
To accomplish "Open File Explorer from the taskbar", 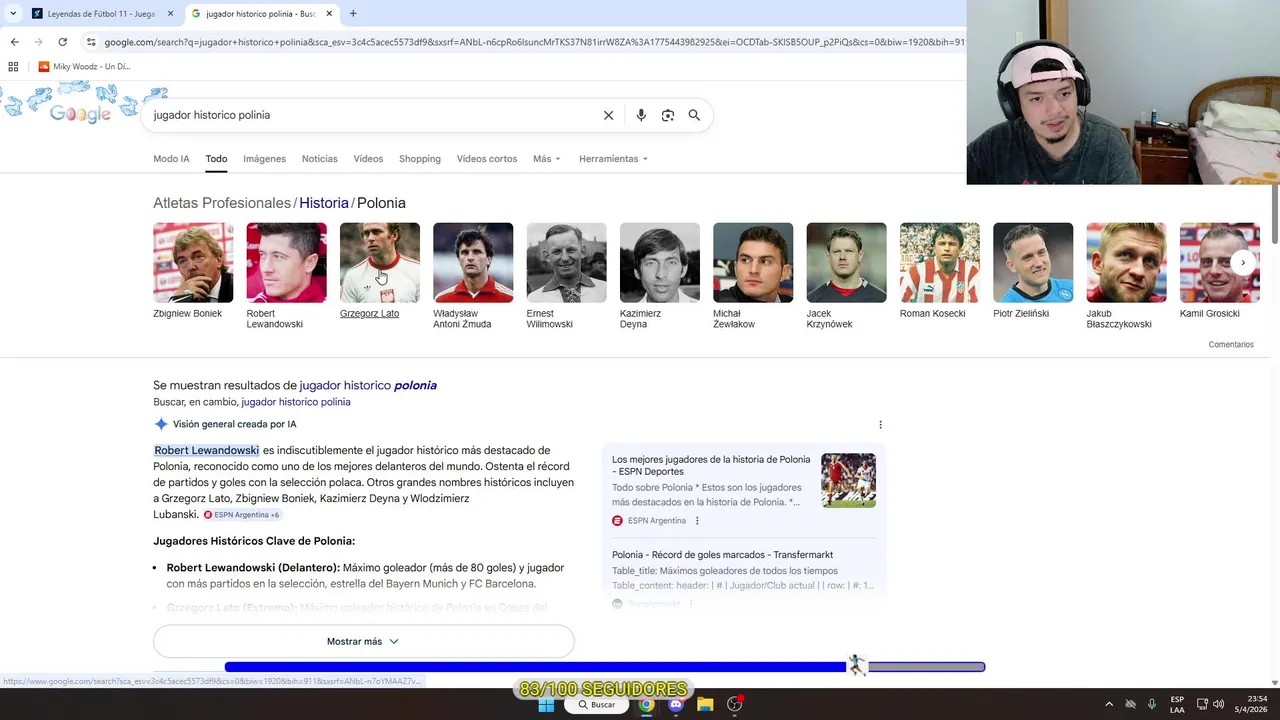I will (705, 704).
